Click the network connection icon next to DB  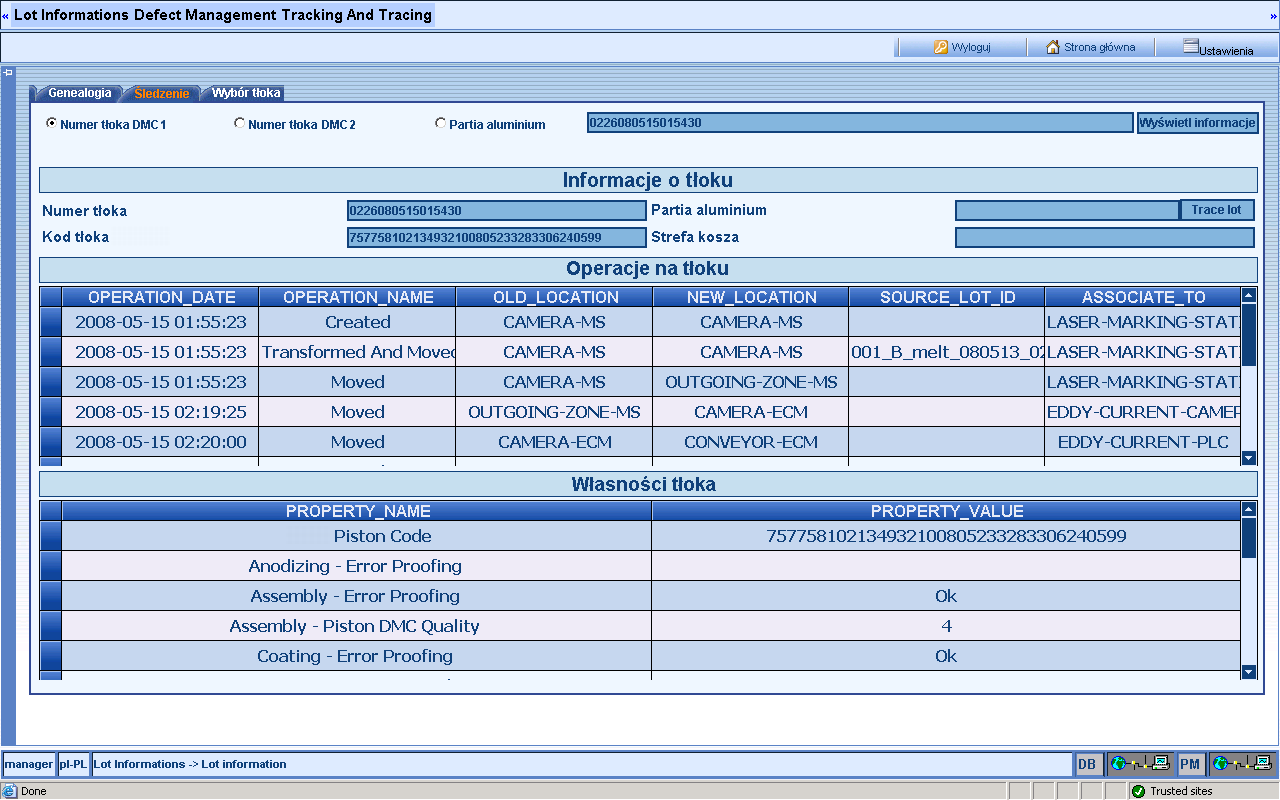(1139, 764)
